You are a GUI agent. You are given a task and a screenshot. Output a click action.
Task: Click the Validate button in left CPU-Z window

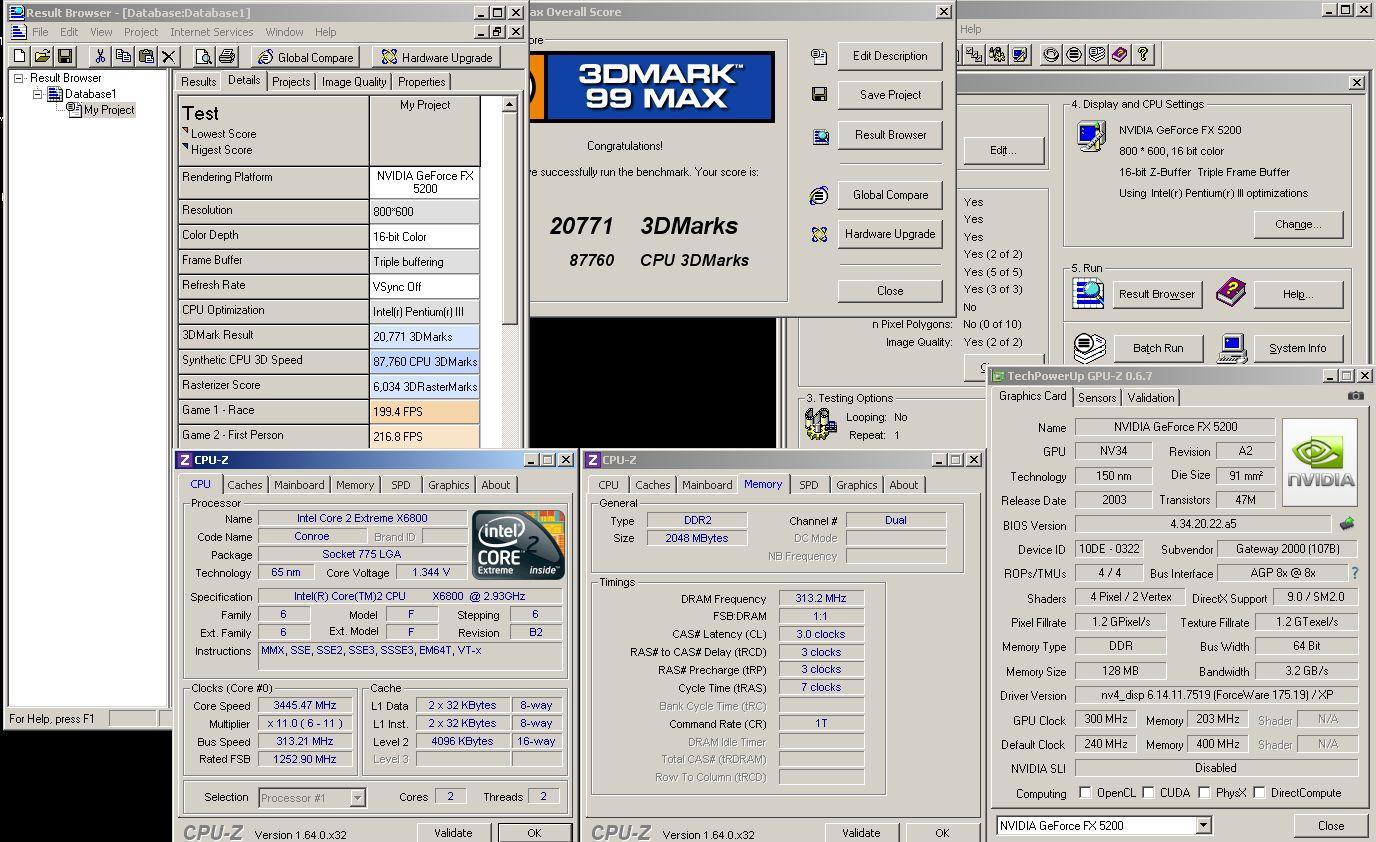[453, 833]
